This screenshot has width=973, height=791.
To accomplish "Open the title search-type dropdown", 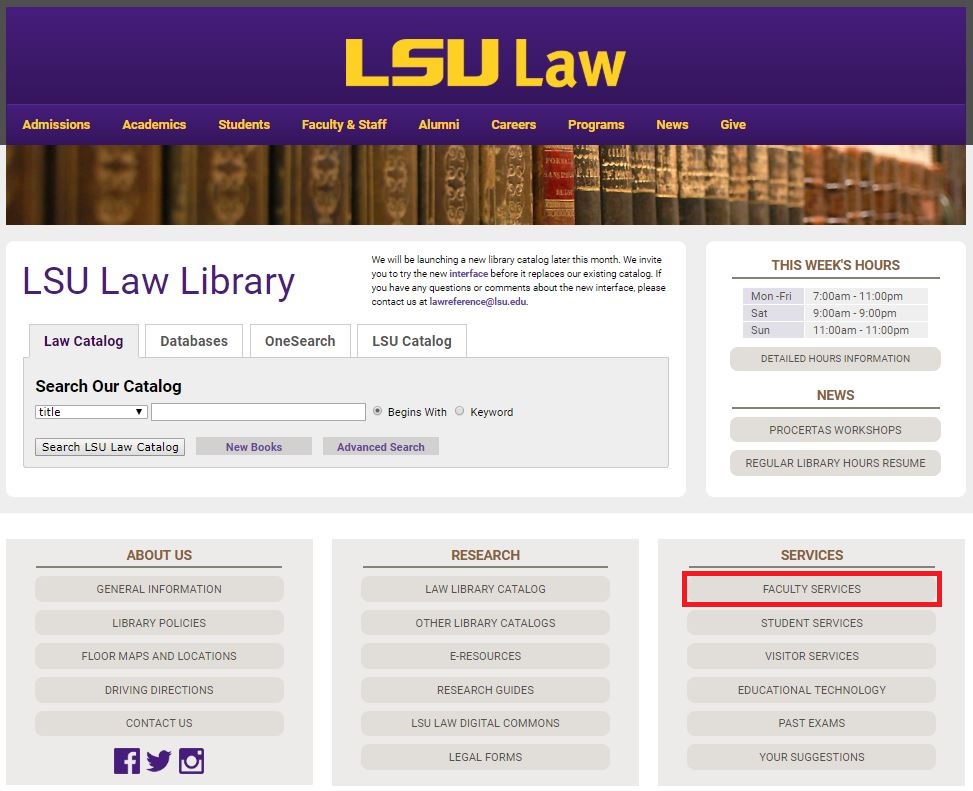I will coord(91,411).
